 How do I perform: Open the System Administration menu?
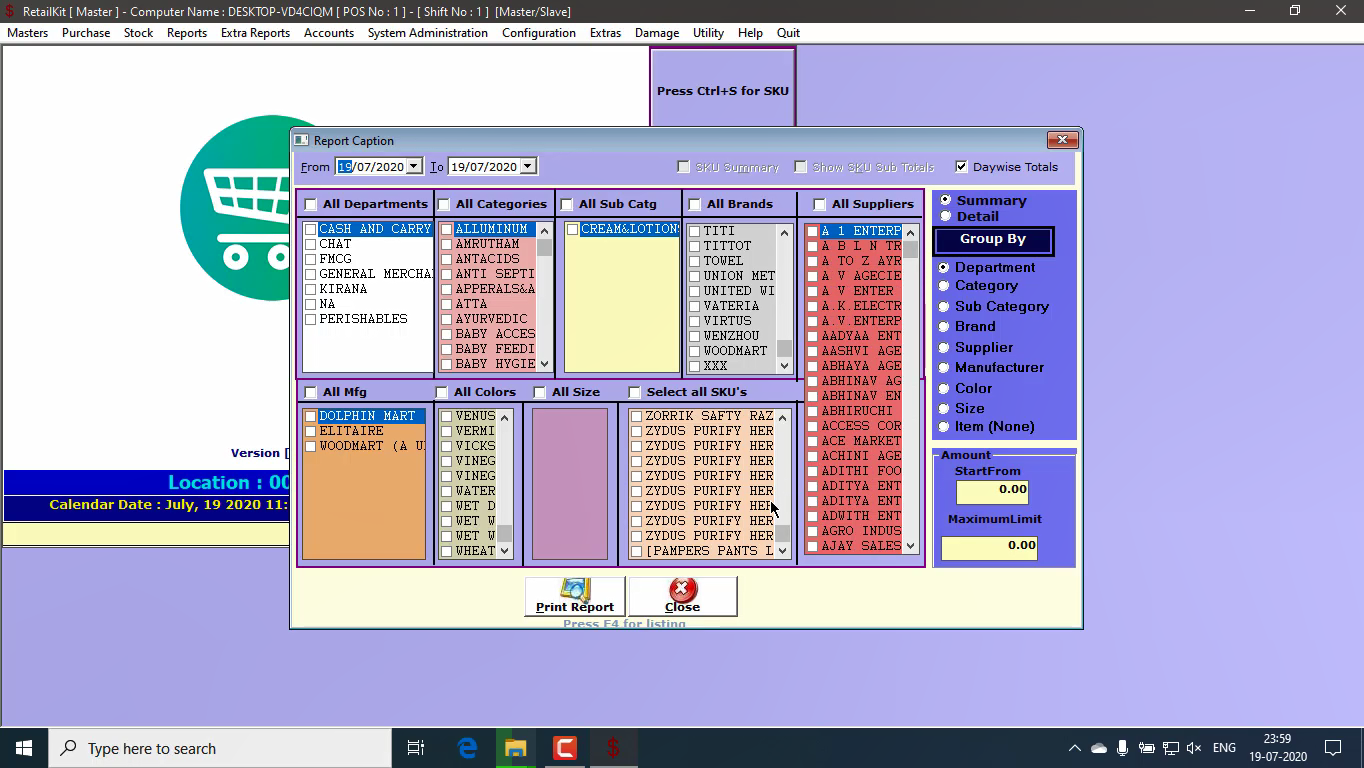[428, 33]
